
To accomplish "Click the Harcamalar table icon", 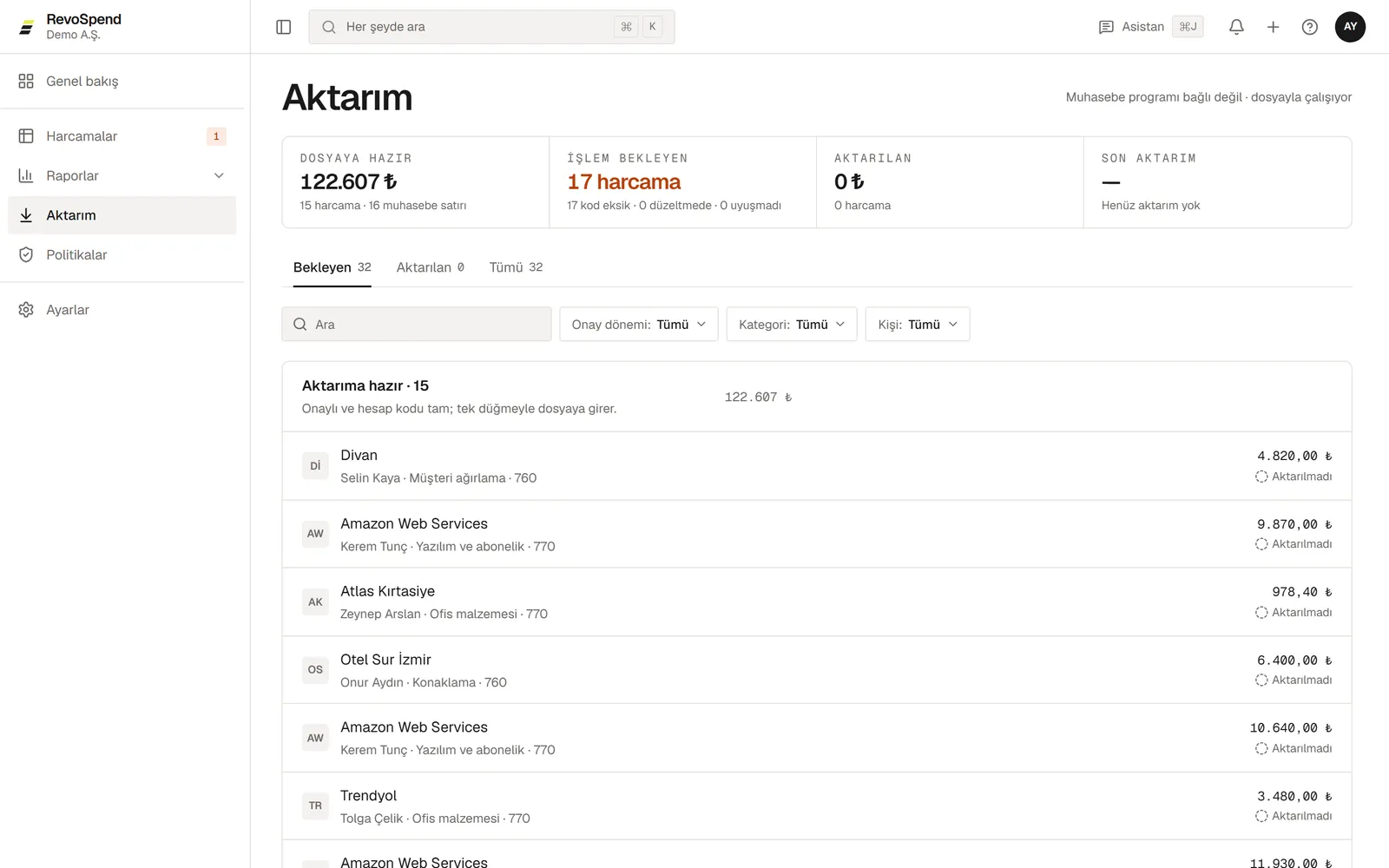I will point(26,136).
